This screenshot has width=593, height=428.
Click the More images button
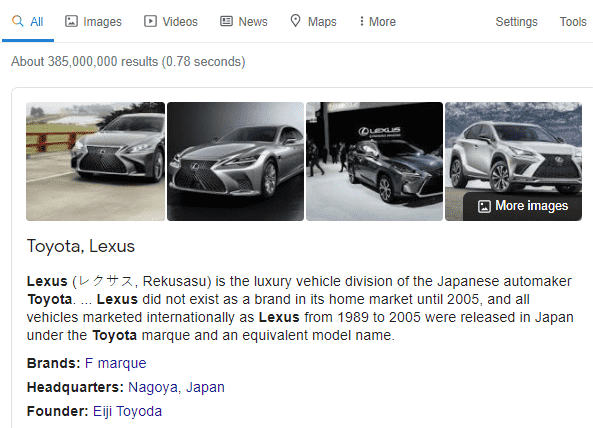point(522,206)
